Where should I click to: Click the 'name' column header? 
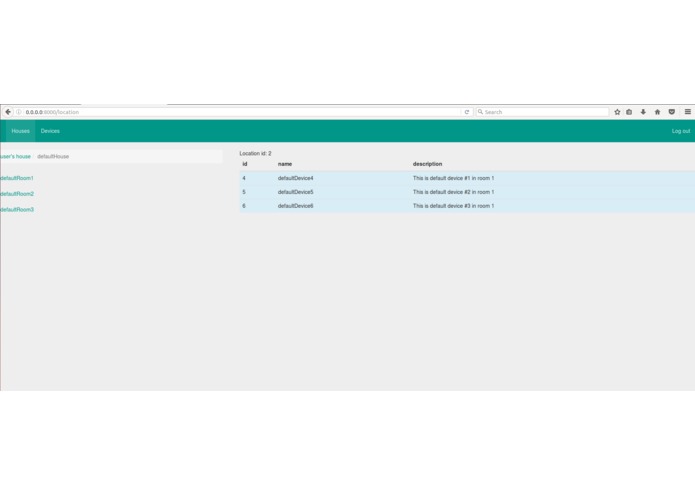pyautogui.click(x=285, y=164)
